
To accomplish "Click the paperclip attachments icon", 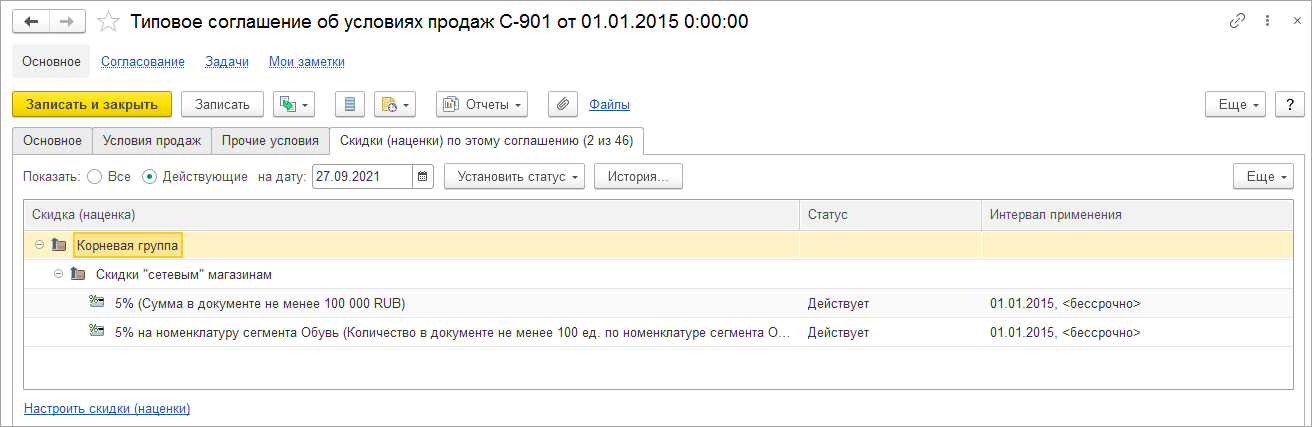I will tap(563, 104).
